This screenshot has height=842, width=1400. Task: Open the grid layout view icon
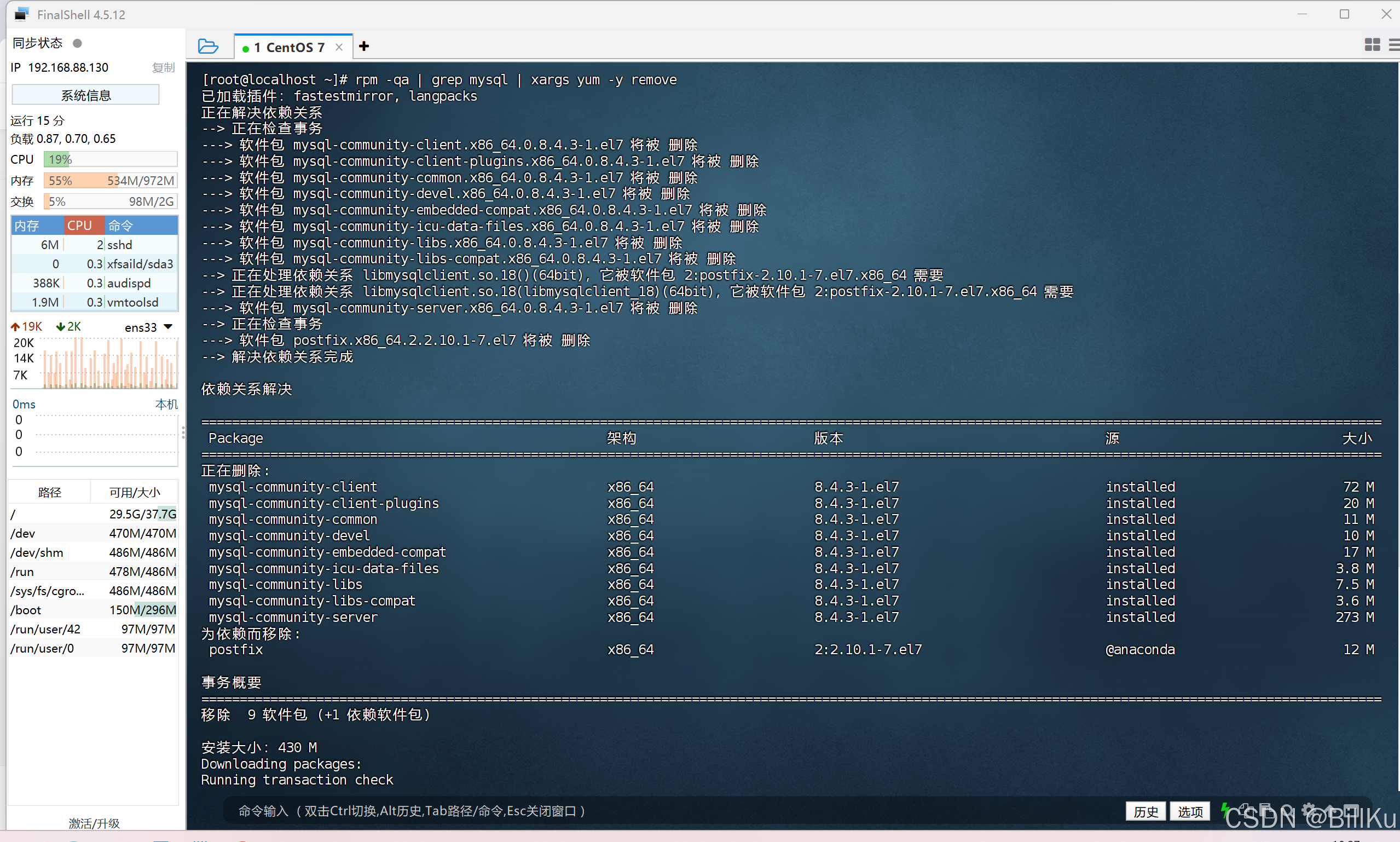point(1372,45)
